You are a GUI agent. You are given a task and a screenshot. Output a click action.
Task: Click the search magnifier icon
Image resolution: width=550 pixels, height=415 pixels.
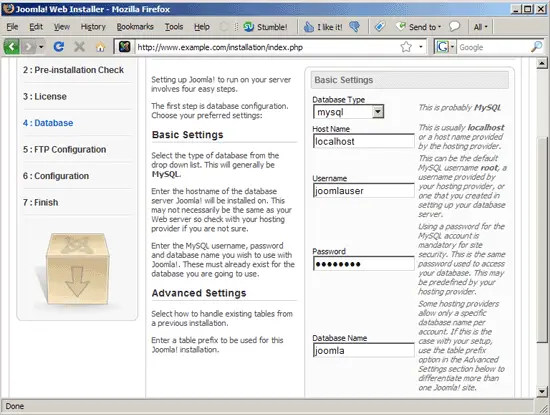(x=537, y=47)
